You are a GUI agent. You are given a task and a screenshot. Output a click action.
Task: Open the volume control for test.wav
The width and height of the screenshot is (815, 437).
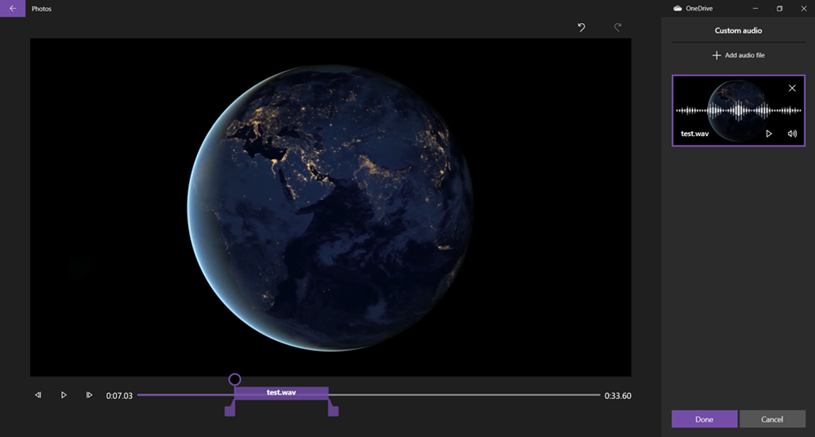click(792, 133)
